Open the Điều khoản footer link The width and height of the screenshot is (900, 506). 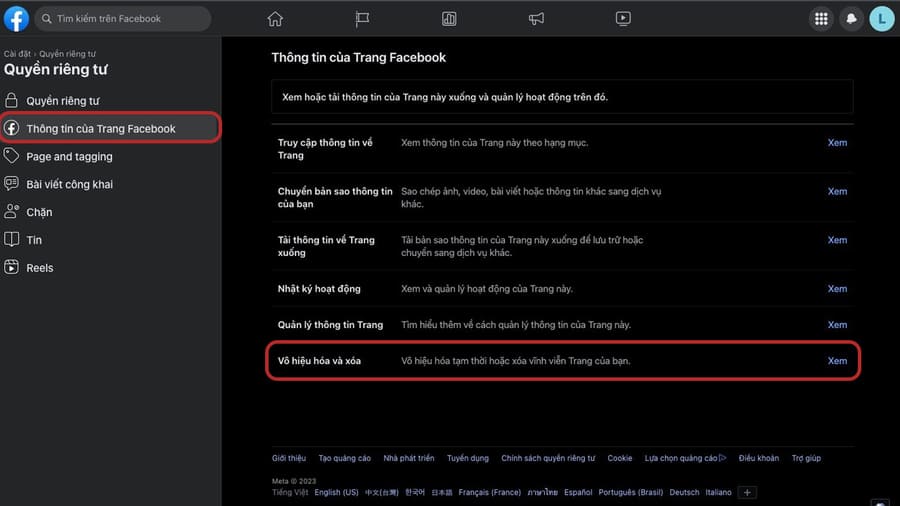pos(759,458)
